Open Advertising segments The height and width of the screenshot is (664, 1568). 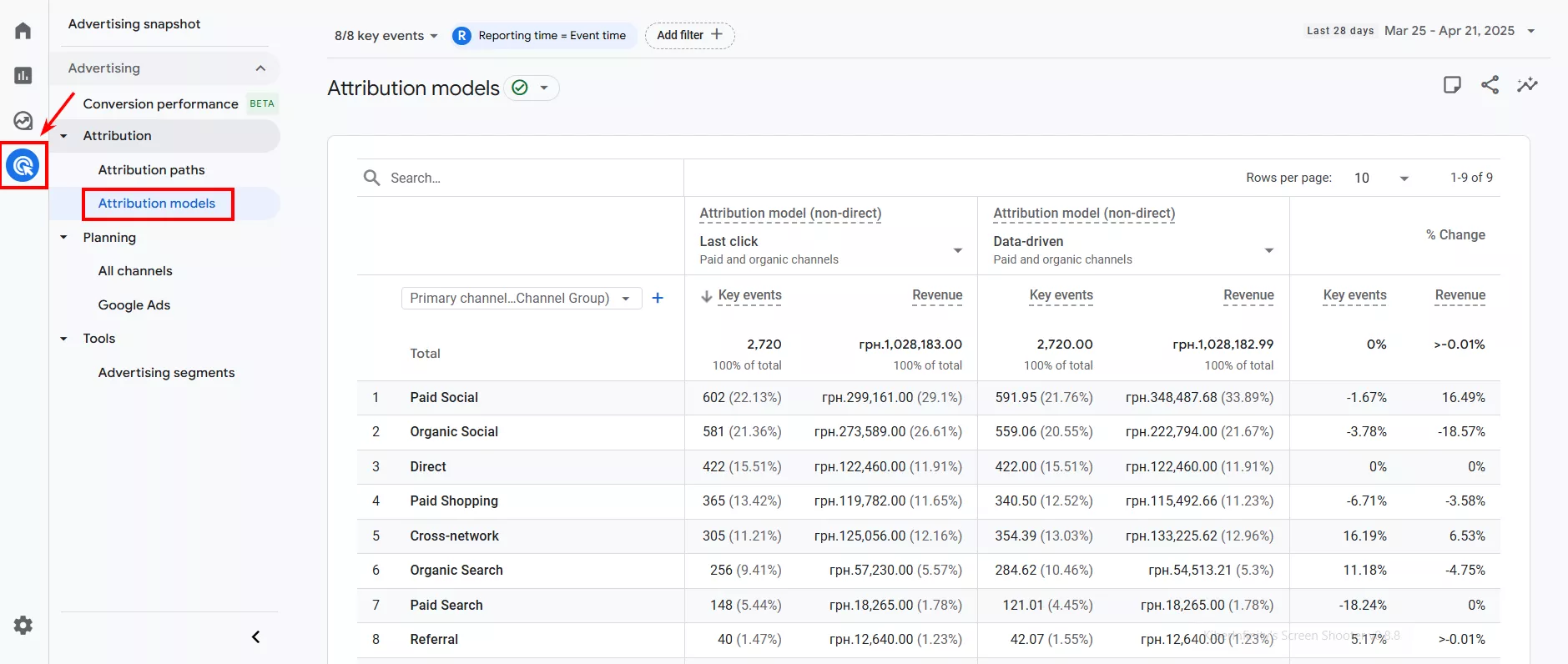click(167, 373)
